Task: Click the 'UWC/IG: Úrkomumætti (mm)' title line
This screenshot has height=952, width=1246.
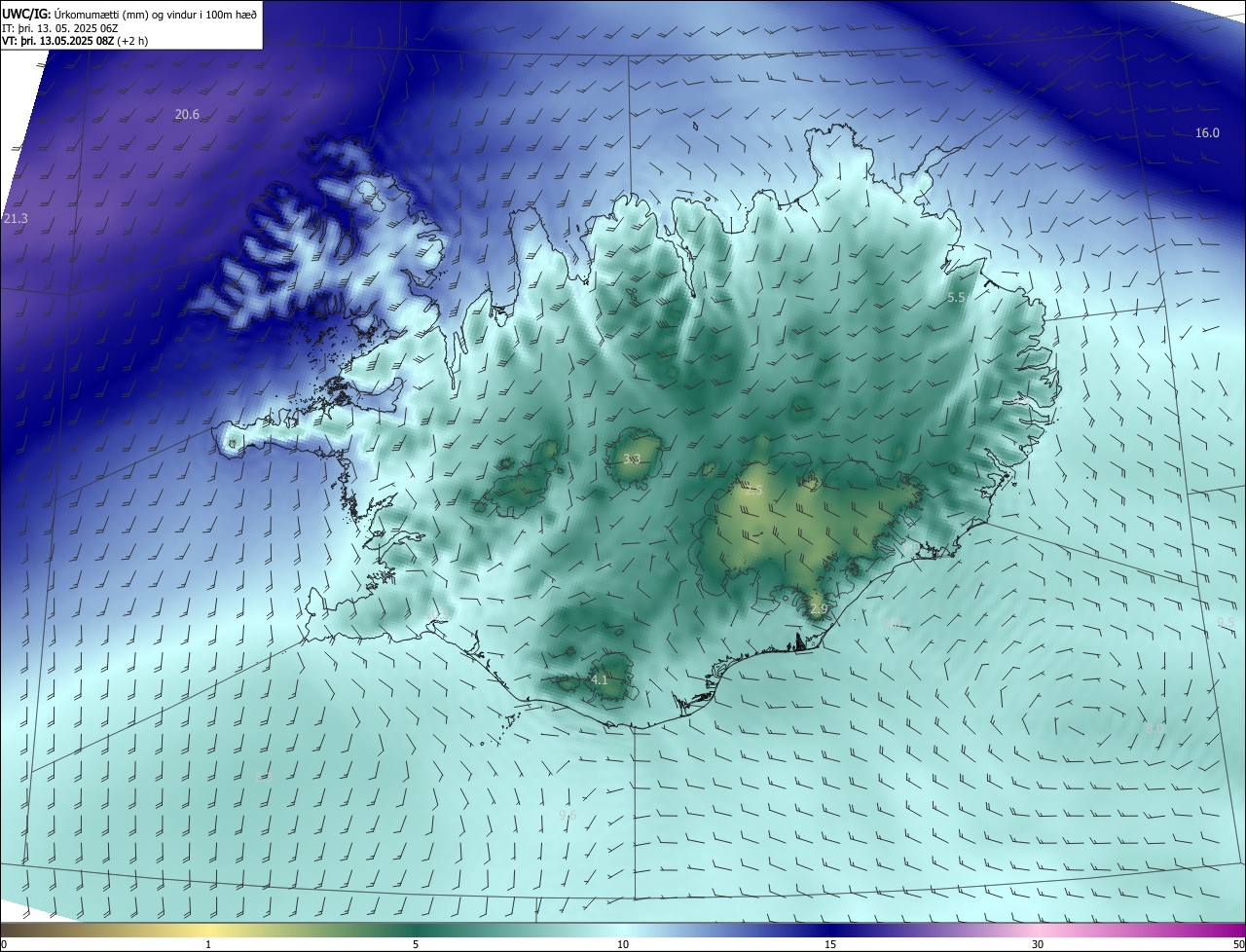Action: coord(129,13)
